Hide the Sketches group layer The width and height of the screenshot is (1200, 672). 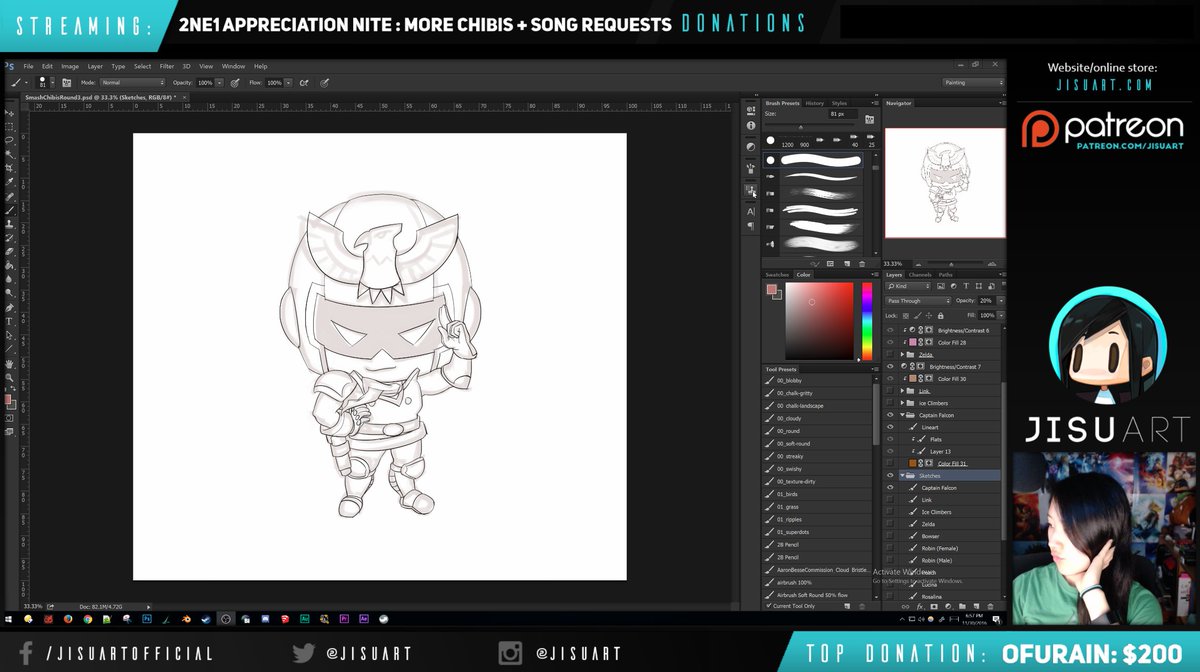click(x=889, y=475)
